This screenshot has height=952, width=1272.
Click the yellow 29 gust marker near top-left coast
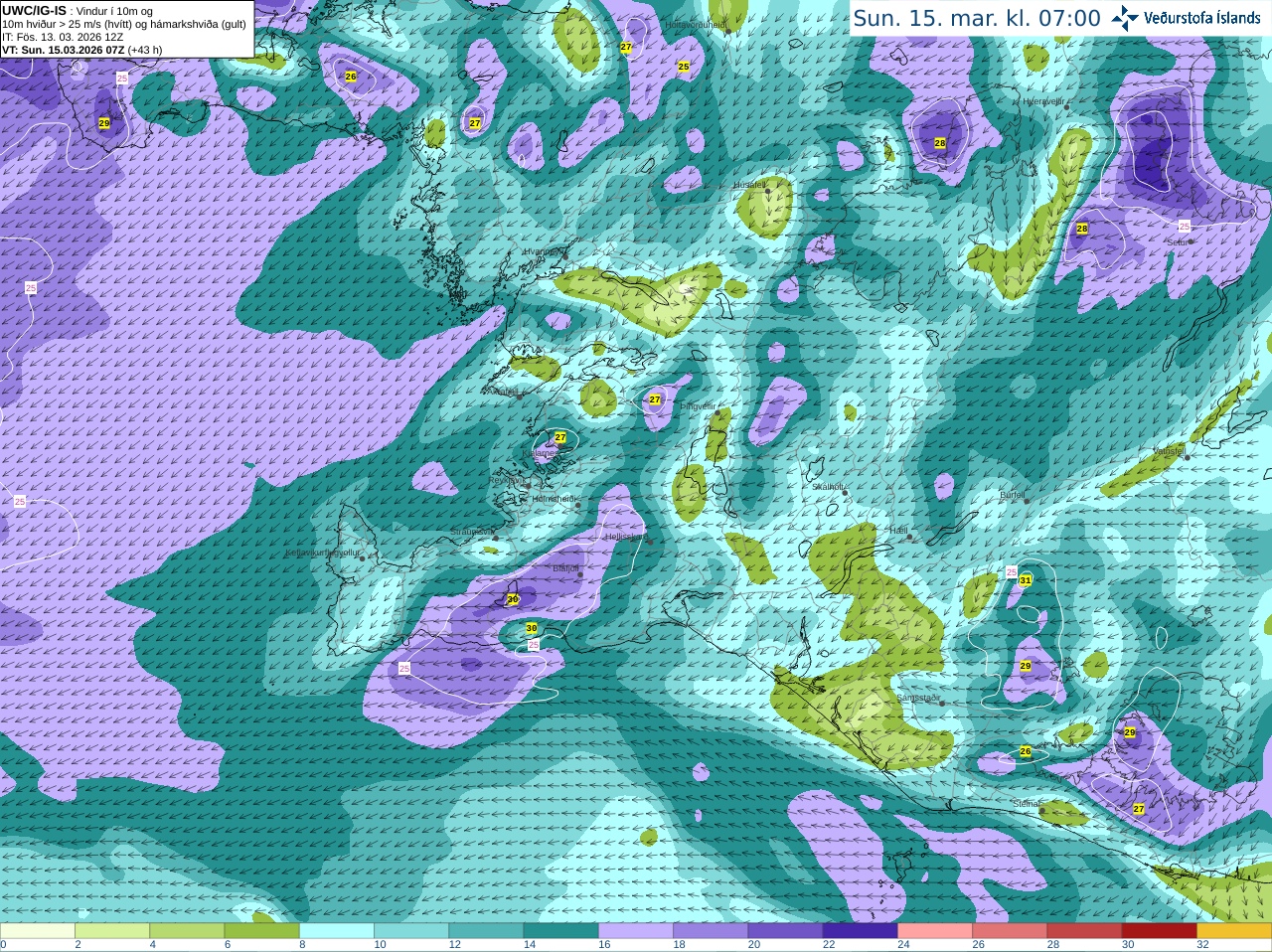click(x=104, y=123)
